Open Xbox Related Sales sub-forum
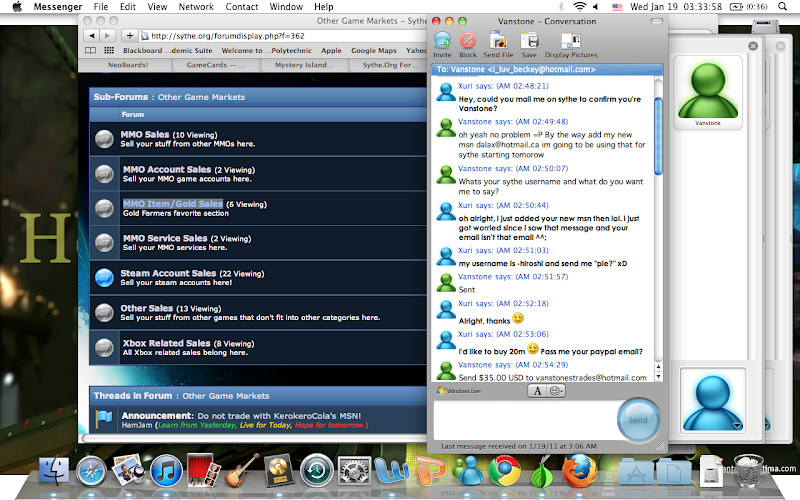800x500 pixels. (x=166, y=343)
